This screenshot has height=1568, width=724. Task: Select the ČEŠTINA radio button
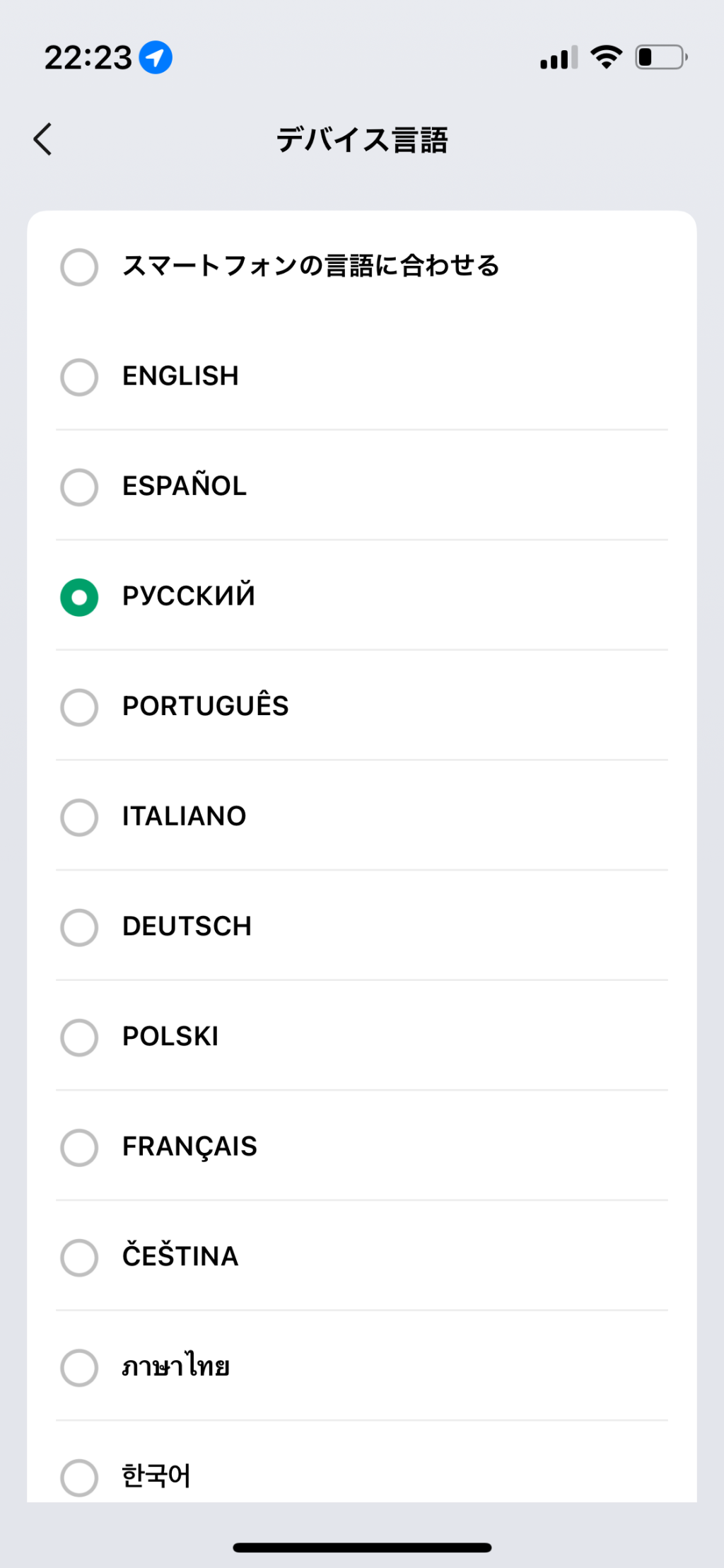(79, 1257)
